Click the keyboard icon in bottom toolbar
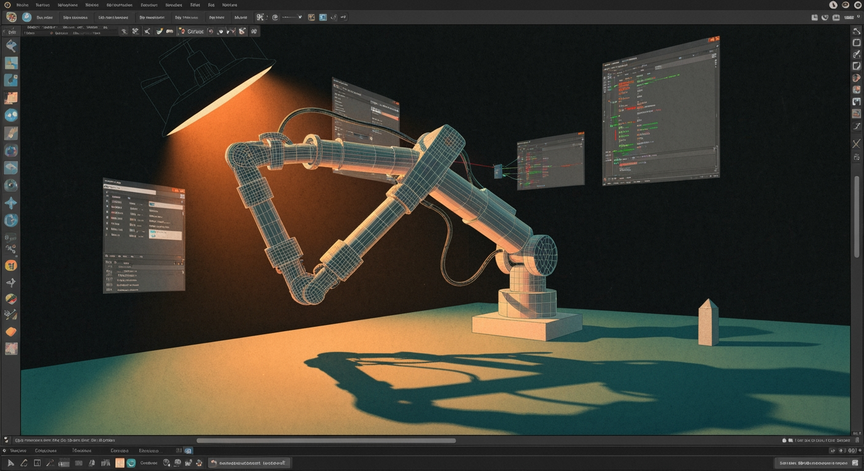The image size is (864, 471). (64, 463)
